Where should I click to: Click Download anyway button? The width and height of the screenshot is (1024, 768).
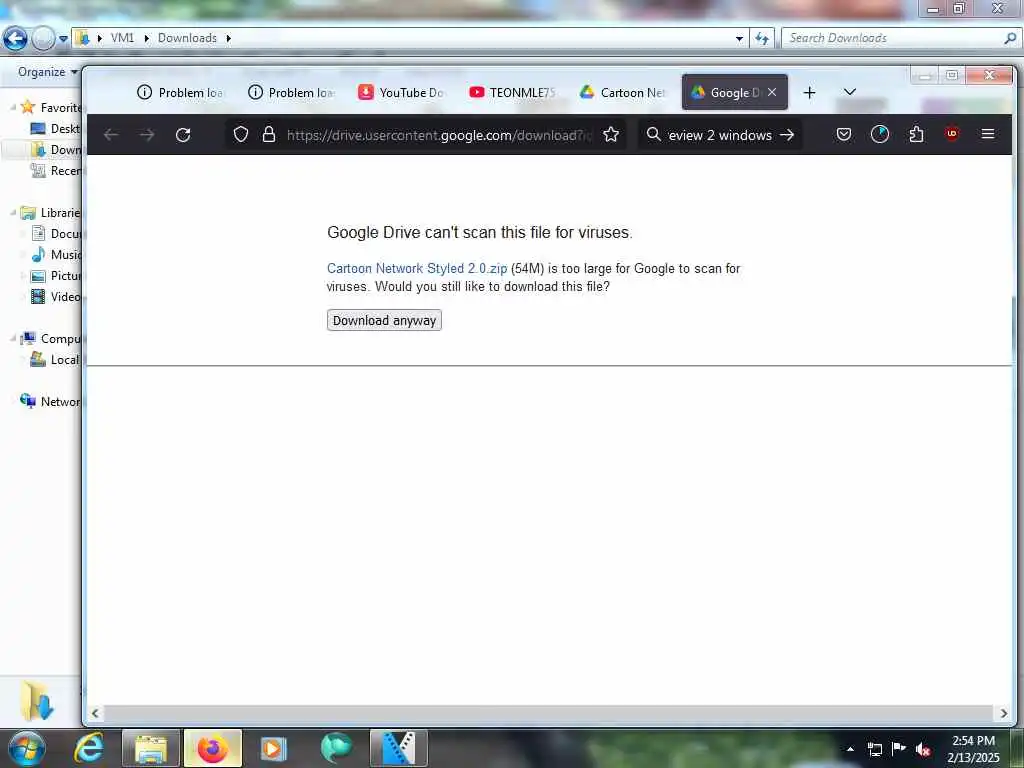tap(384, 320)
